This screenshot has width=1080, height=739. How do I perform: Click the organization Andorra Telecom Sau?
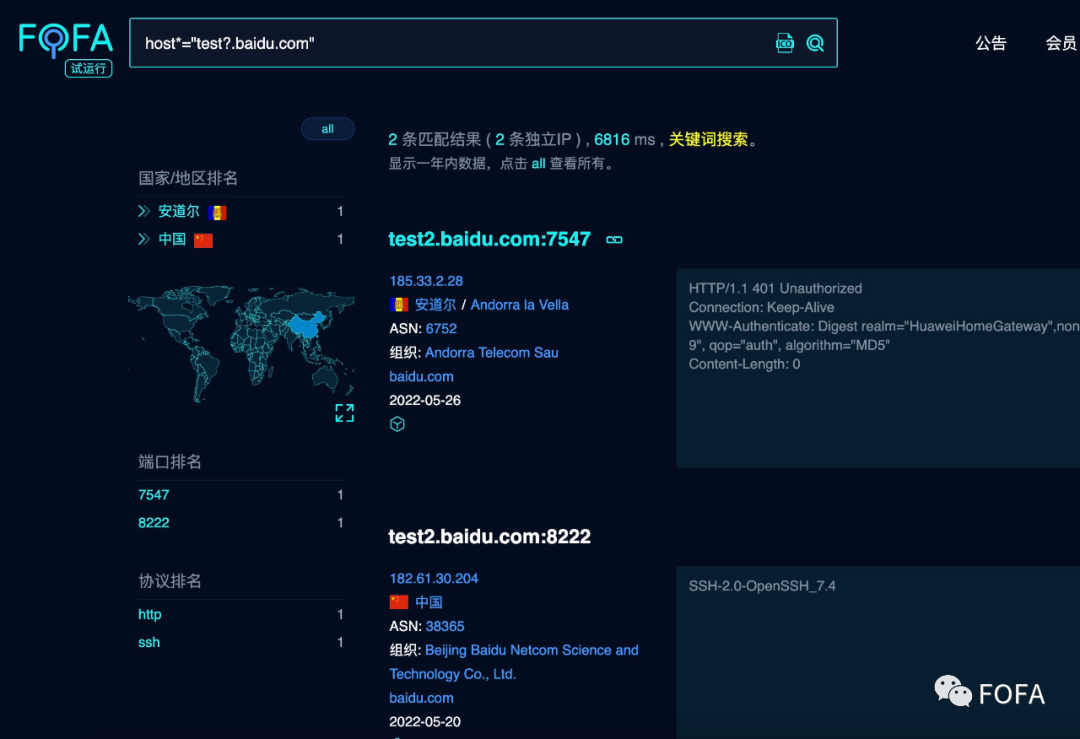[x=492, y=353]
